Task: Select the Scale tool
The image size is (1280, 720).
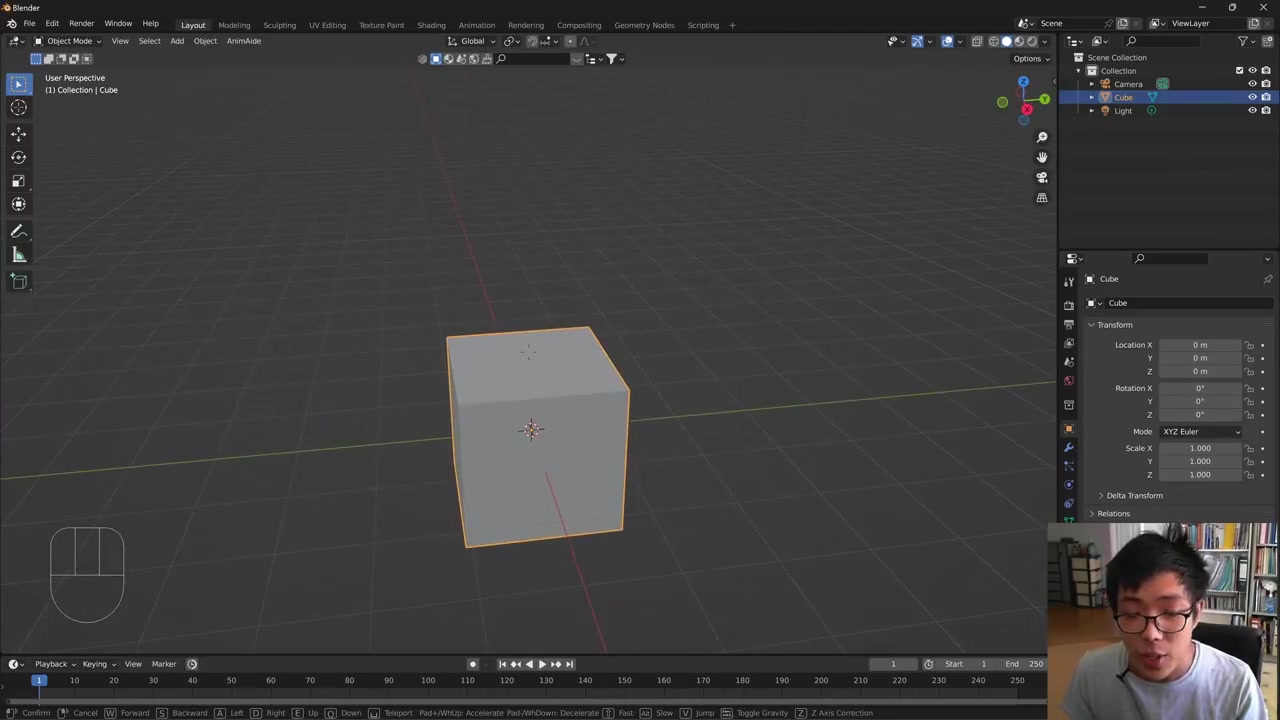Action: point(18,181)
